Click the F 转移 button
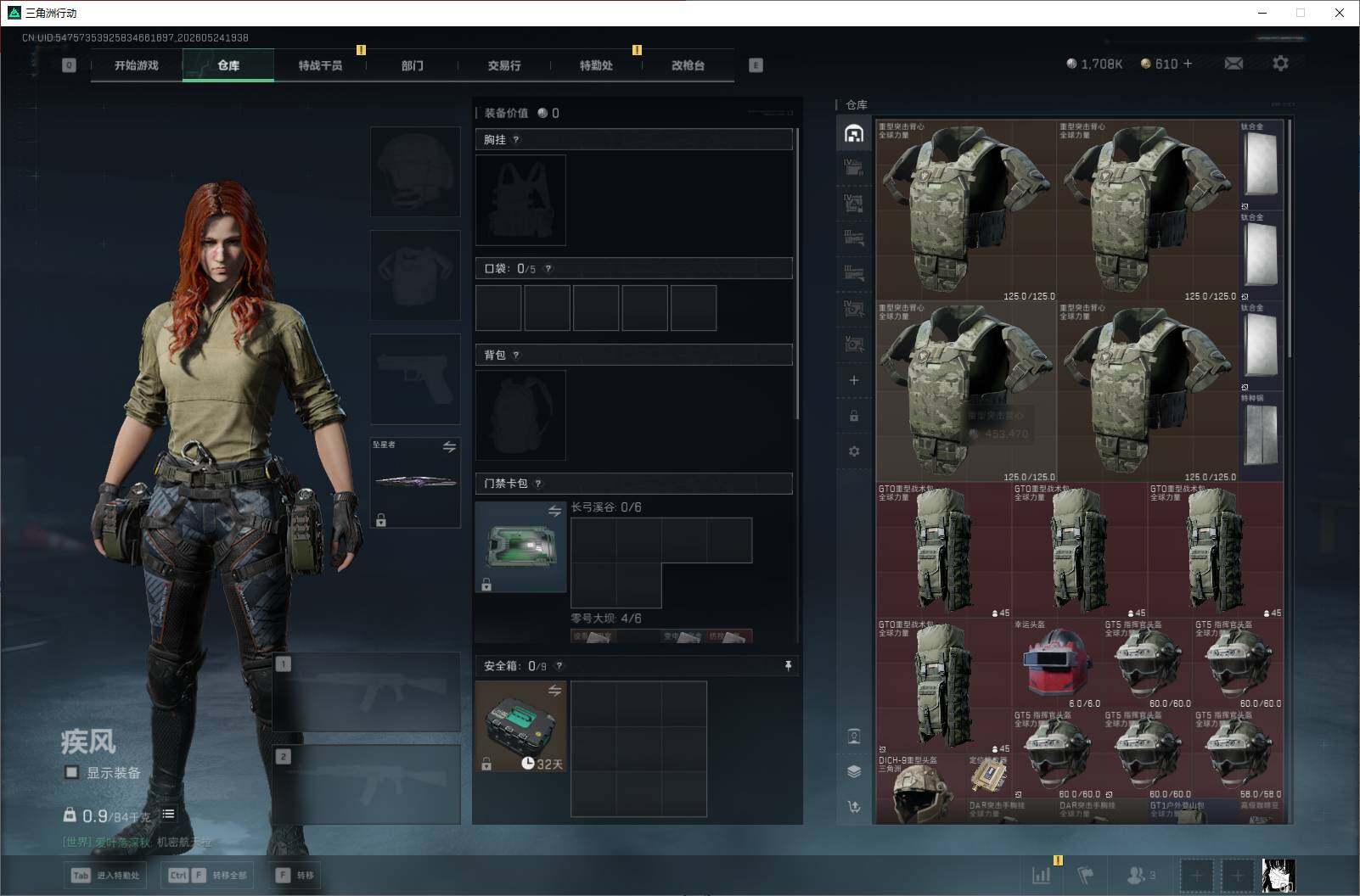This screenshot has width=1360, height=896. click(295, 875)
